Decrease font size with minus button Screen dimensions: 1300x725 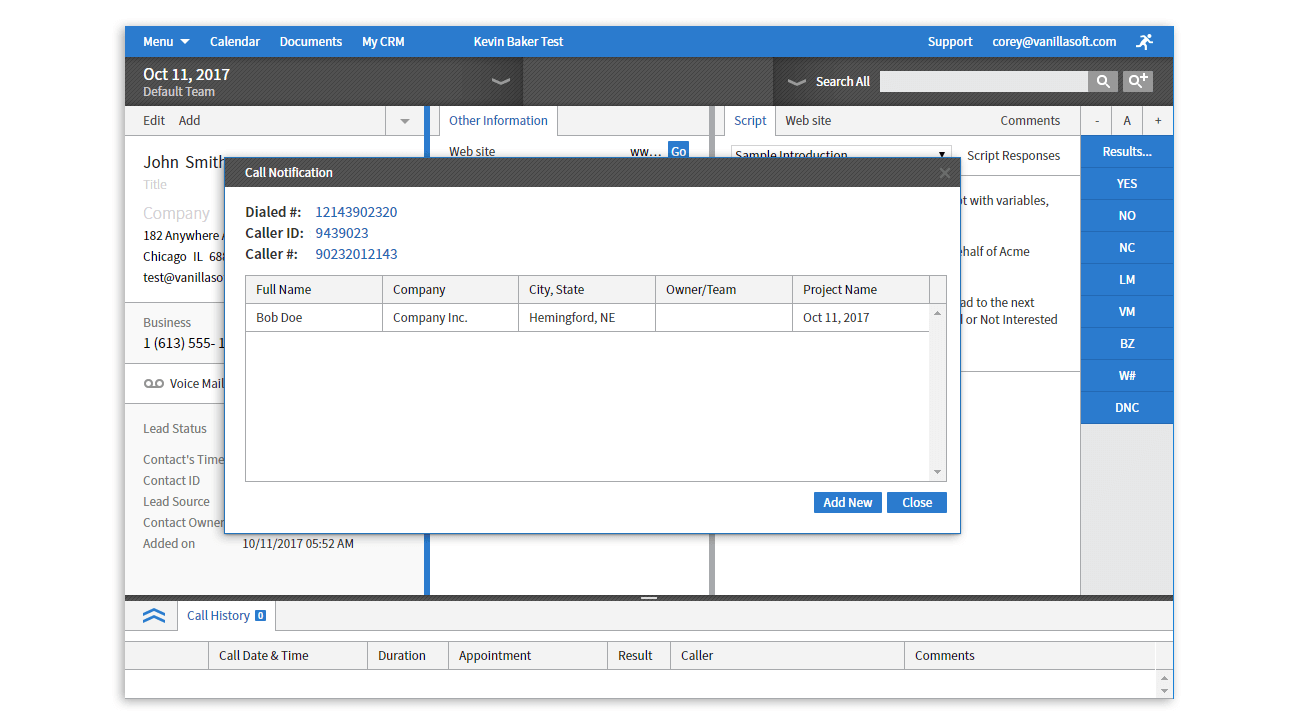[x=1097, y=121]
